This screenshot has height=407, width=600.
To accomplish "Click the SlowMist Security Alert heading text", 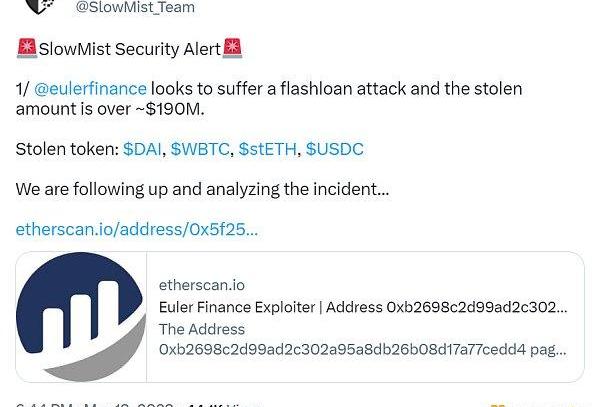I will (129, 48).
